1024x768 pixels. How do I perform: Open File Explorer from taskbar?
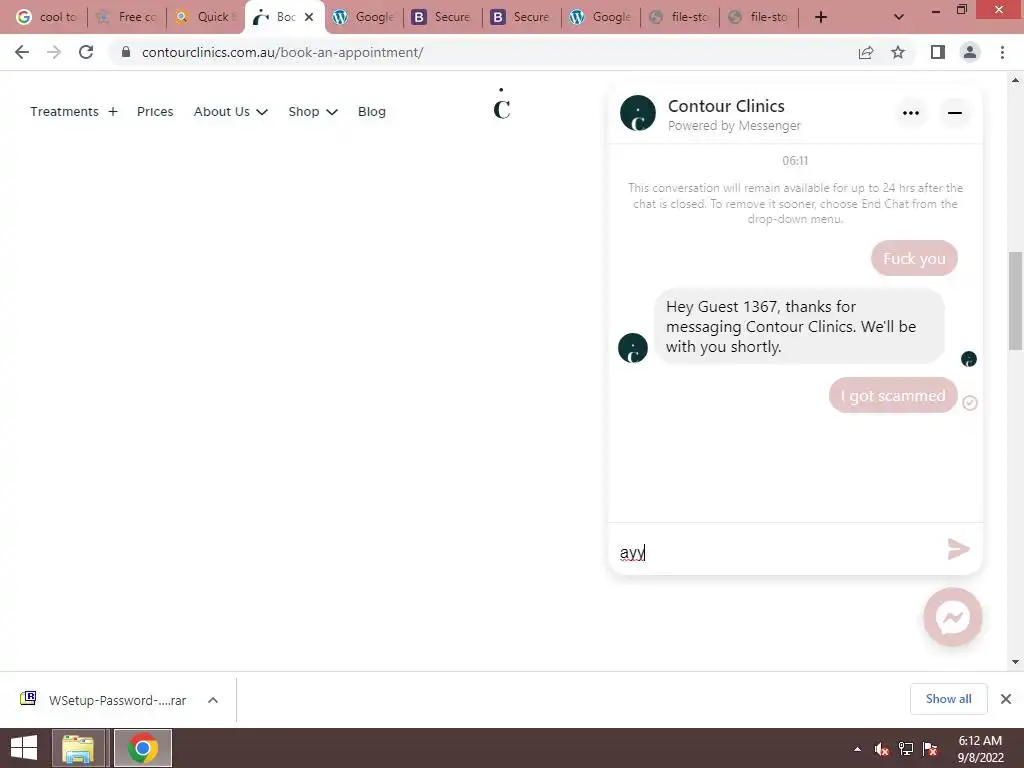[x=78, y=748]
